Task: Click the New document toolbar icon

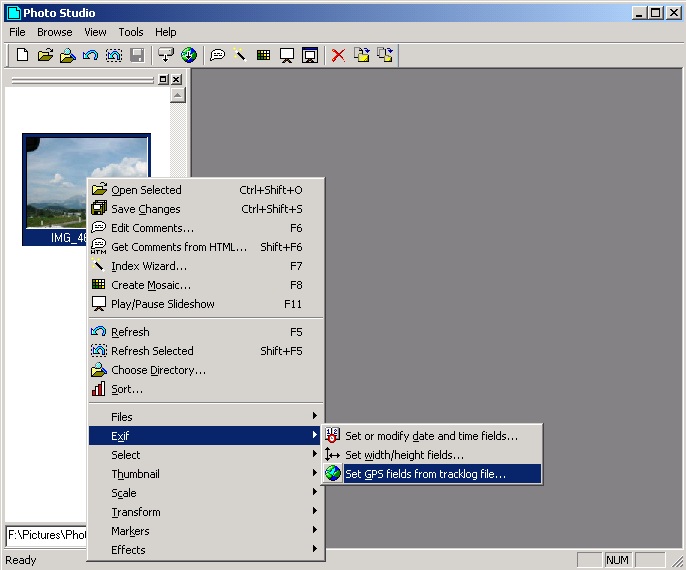Action: pos(22,55)
